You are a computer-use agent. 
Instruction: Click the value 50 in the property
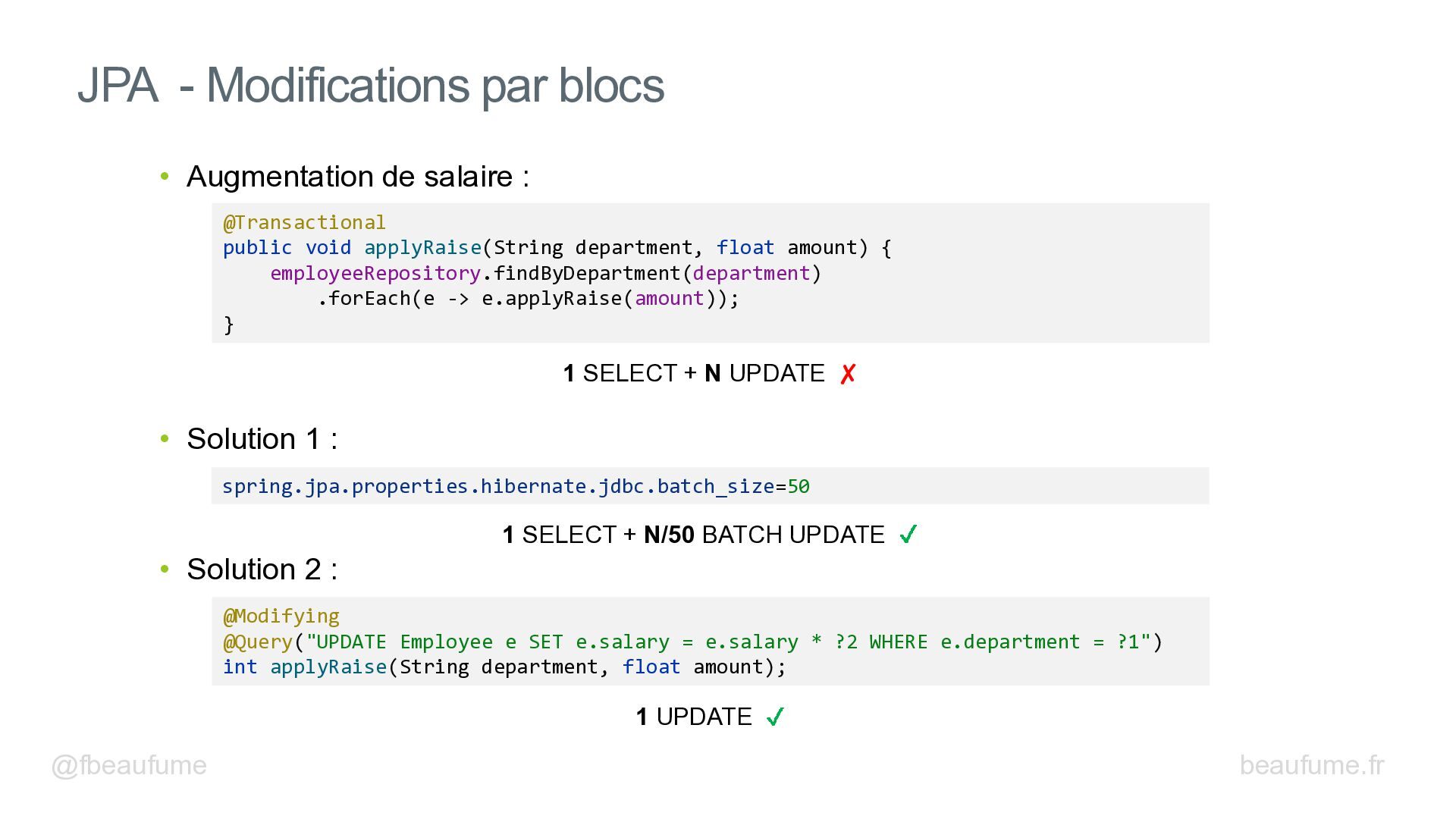pos(799,486)
